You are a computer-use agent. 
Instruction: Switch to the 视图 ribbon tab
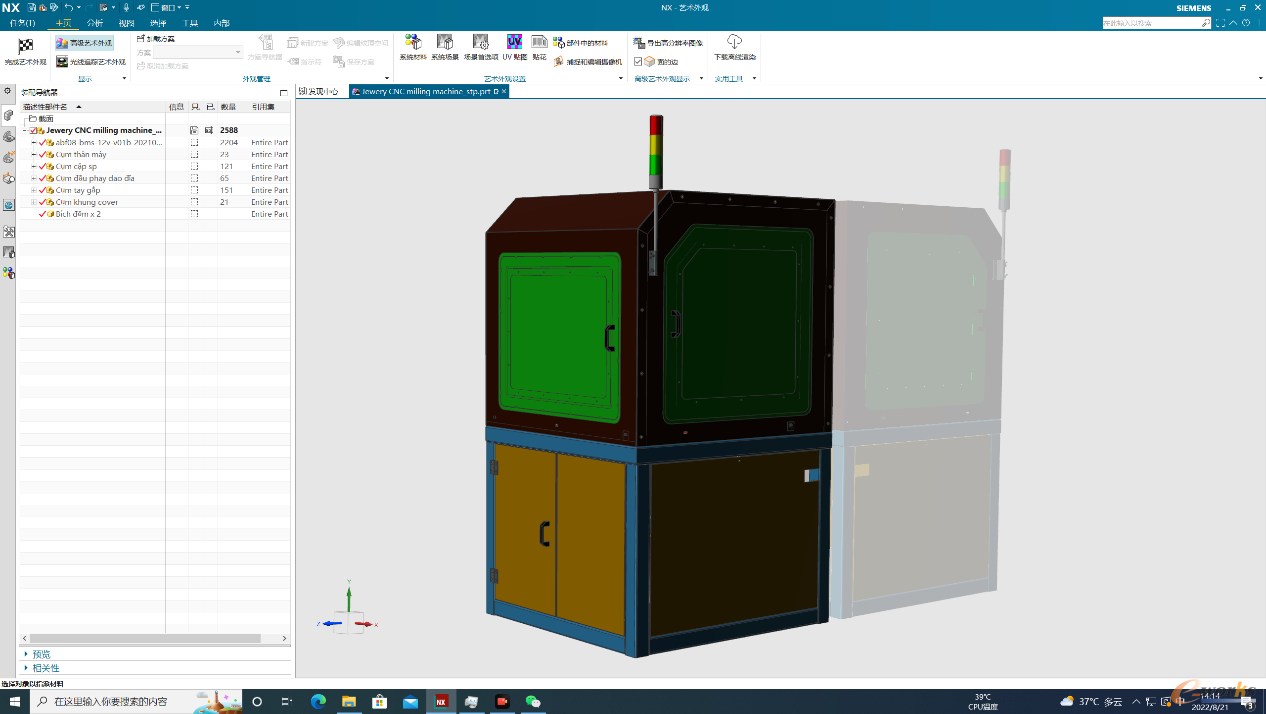point(126,22)
